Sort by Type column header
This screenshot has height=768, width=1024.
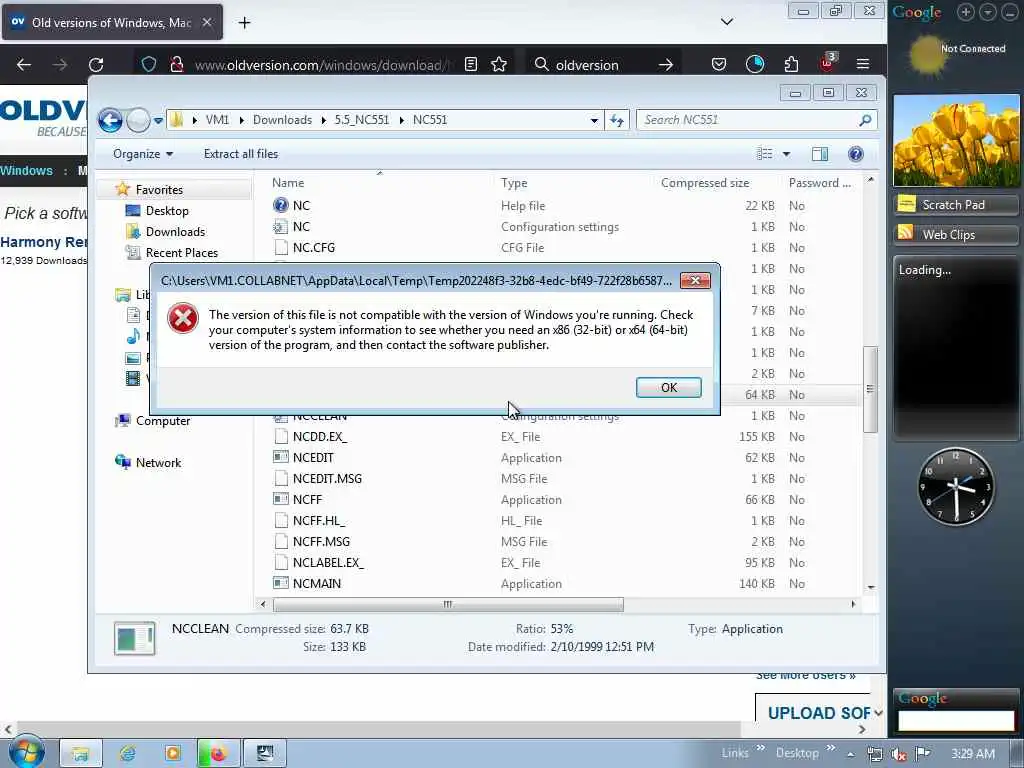514,183
